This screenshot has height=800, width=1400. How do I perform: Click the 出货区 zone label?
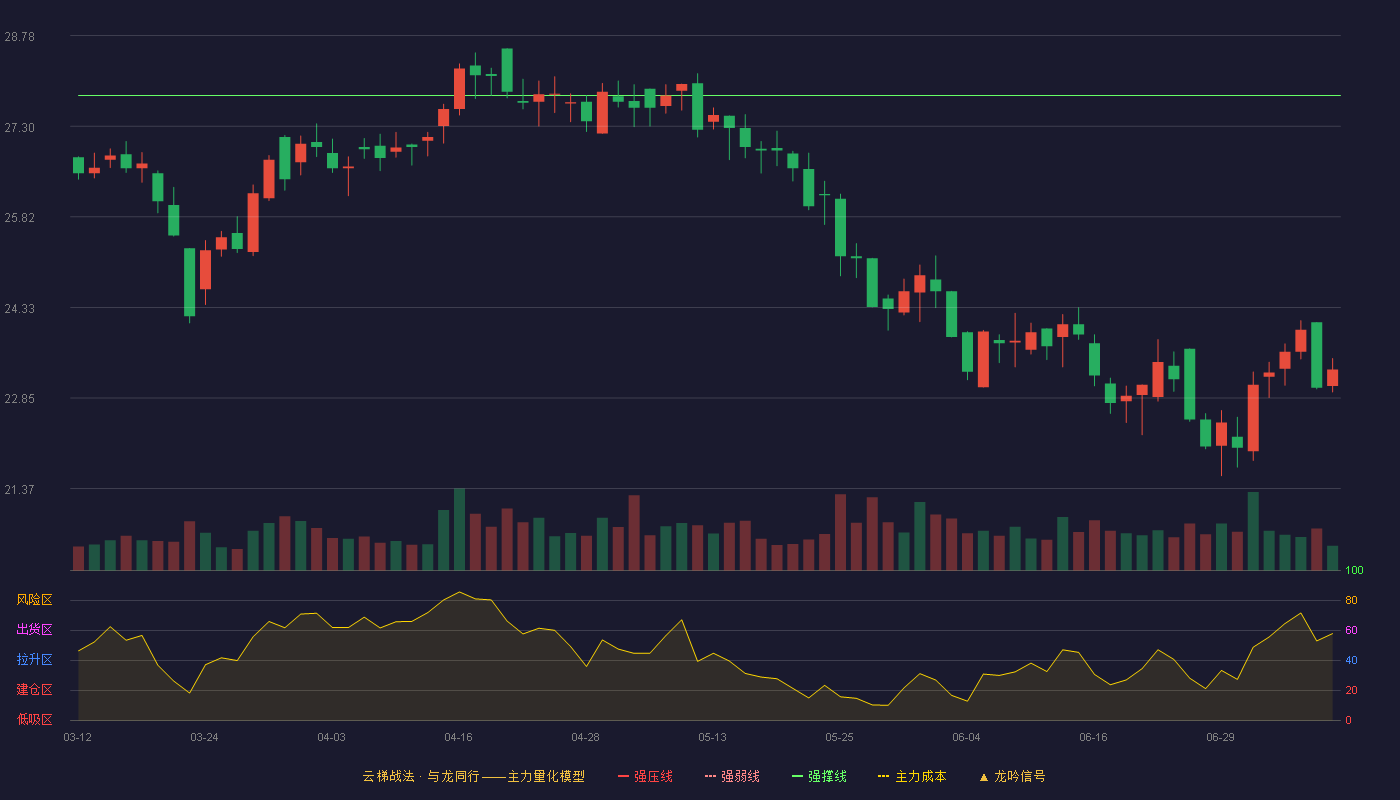pyautogui.click(x=34, y=630)
